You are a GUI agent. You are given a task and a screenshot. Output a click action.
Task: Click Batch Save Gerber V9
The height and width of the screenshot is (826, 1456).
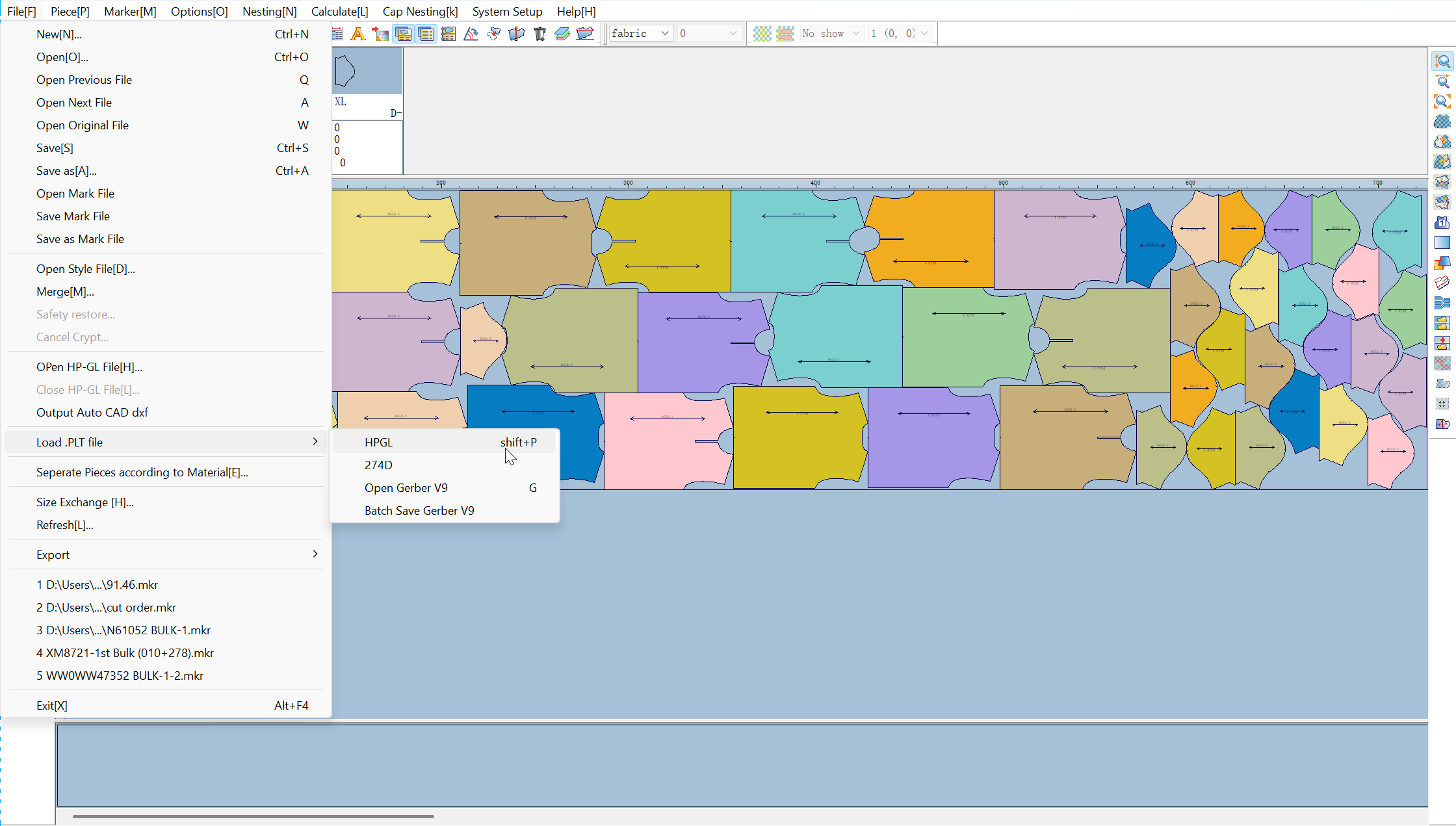pyautogui.click(x=419, y=511)
